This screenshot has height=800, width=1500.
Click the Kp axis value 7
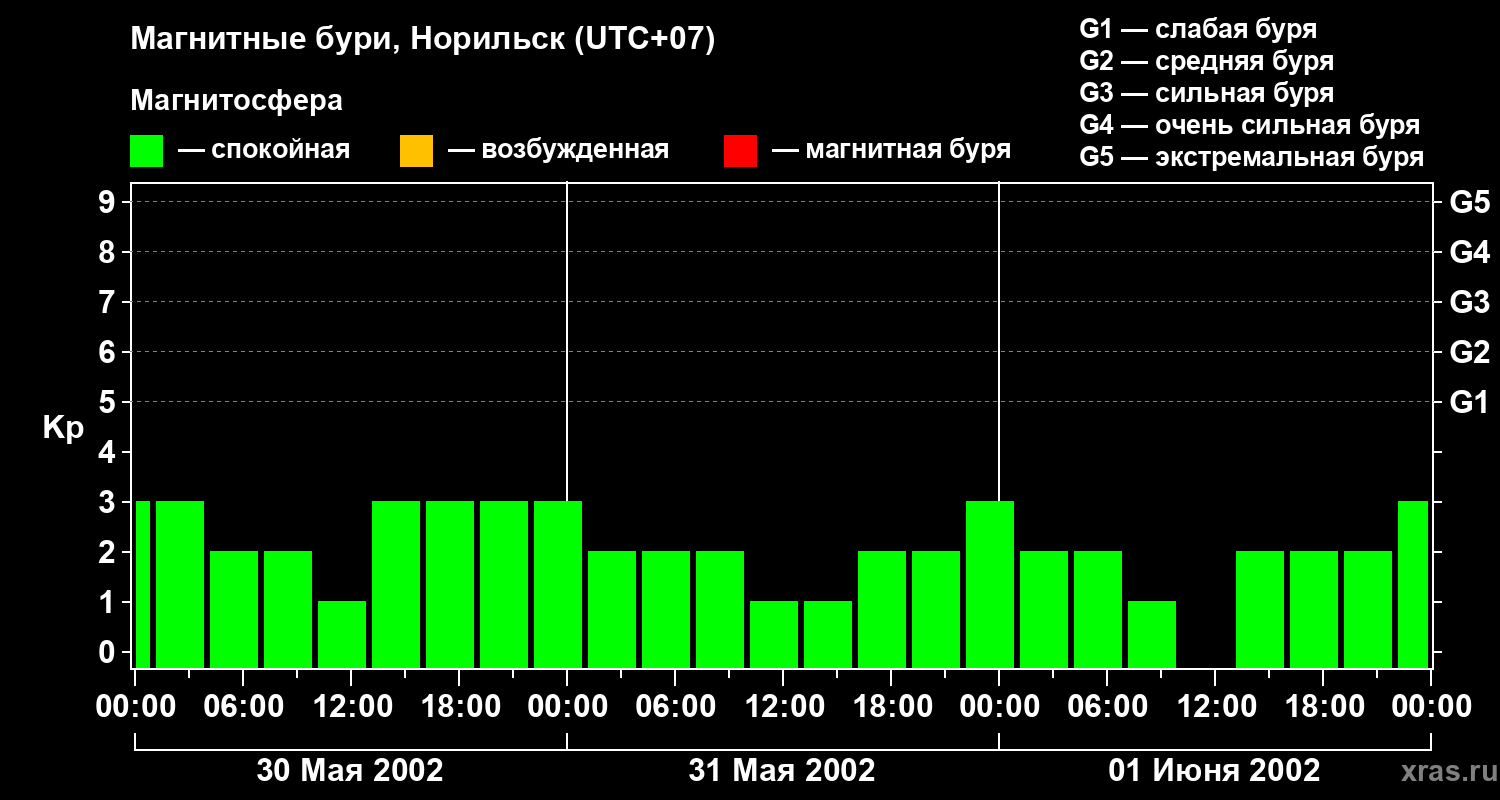pos(109,302)
